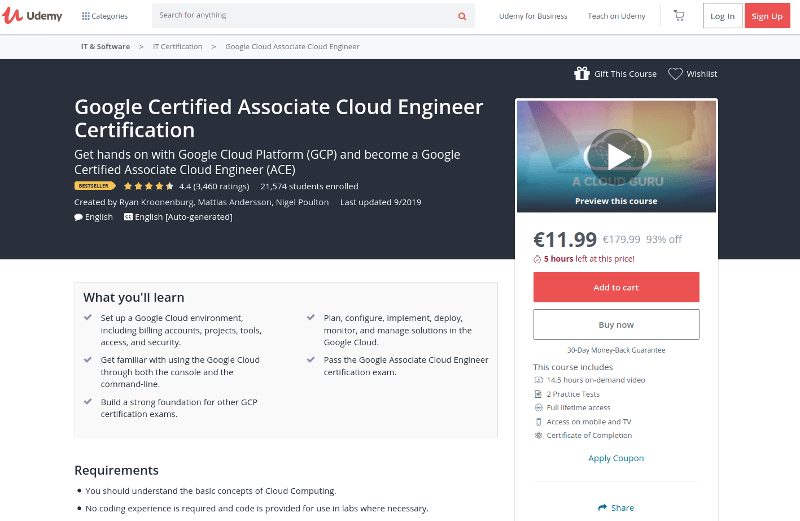Click the Share link text
The image size is (800, 521).
click(622, 508)
